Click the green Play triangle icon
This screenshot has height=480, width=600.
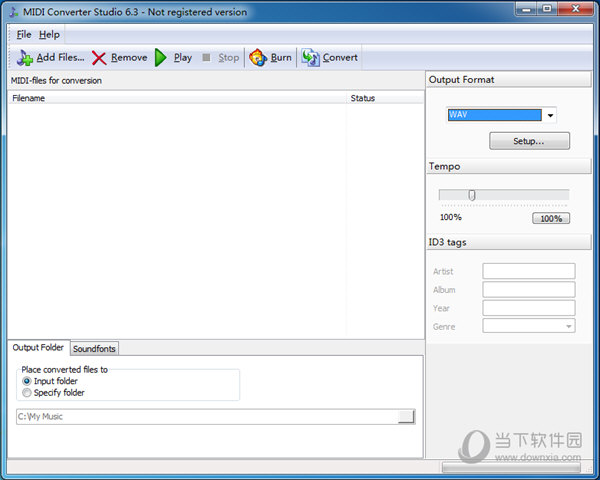[x=161, y=58]
